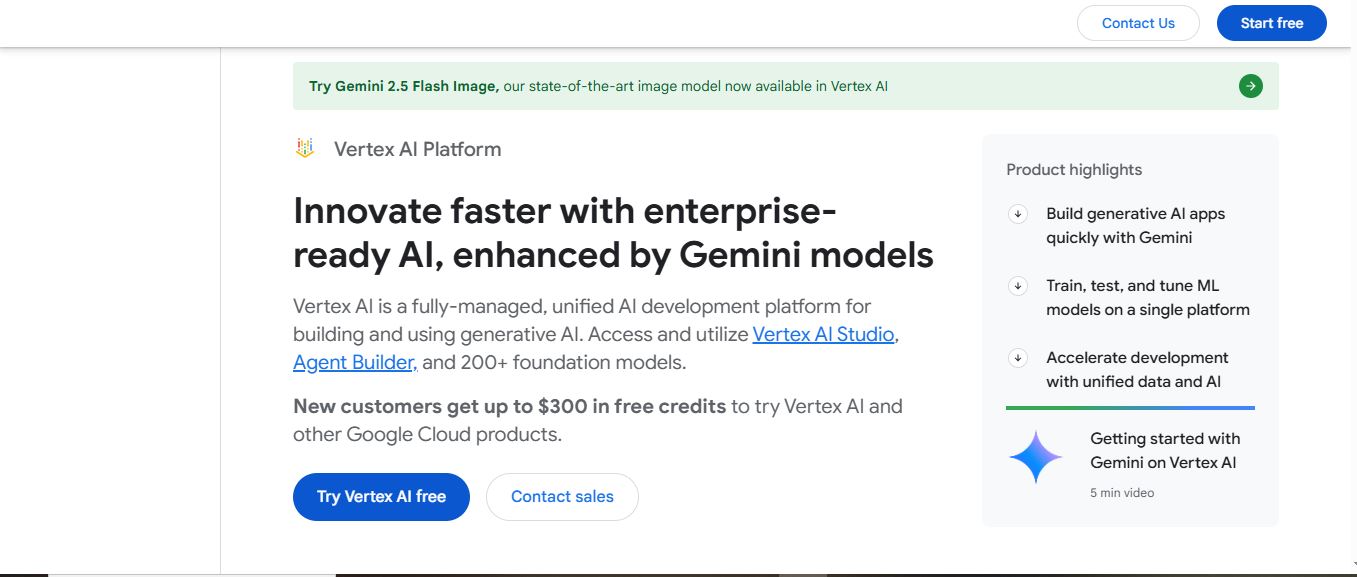
Task: Open Getting started with Gemini on Vertex AI
Action: tap(1164, 450)
